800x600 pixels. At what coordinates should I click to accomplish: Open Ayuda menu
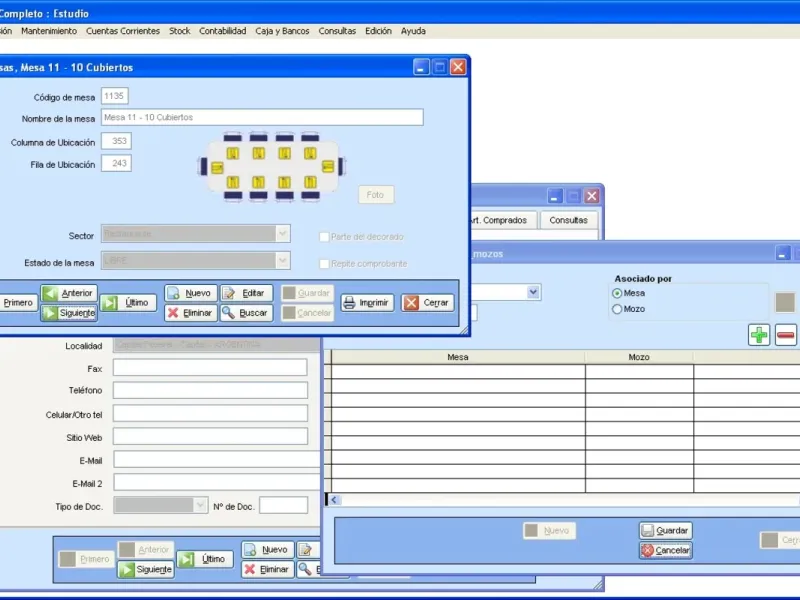click(x=413, y=31)
